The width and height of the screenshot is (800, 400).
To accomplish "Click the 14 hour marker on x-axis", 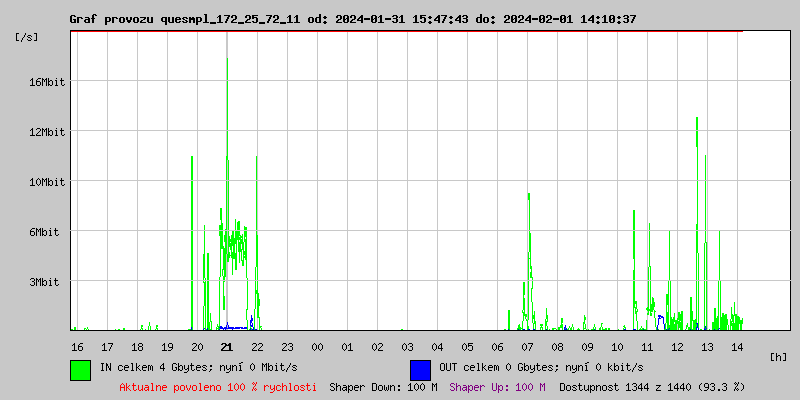I will click(737, 347).
